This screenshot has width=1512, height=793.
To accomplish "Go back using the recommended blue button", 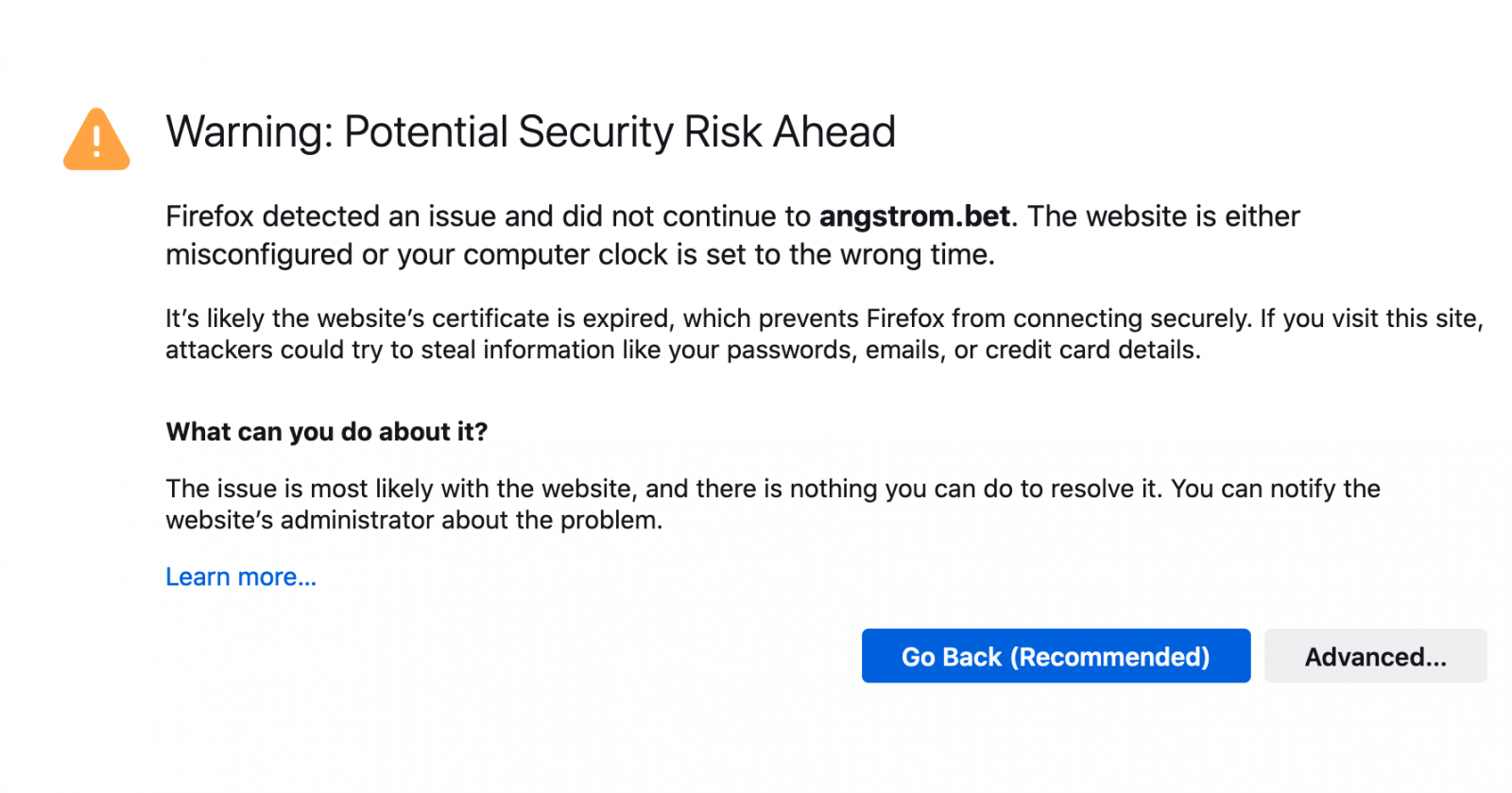I will click(1056, 656).
